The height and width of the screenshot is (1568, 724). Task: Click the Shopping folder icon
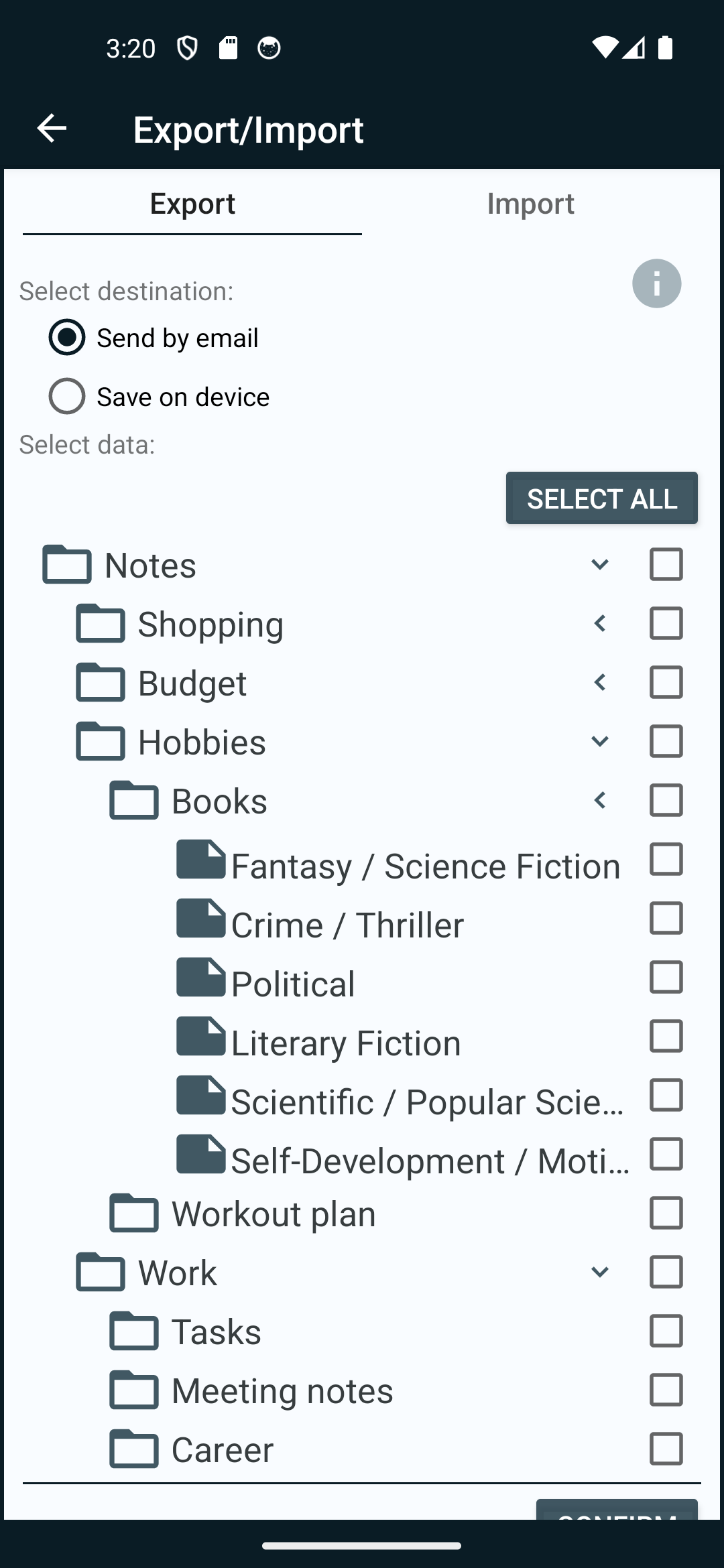101,623
